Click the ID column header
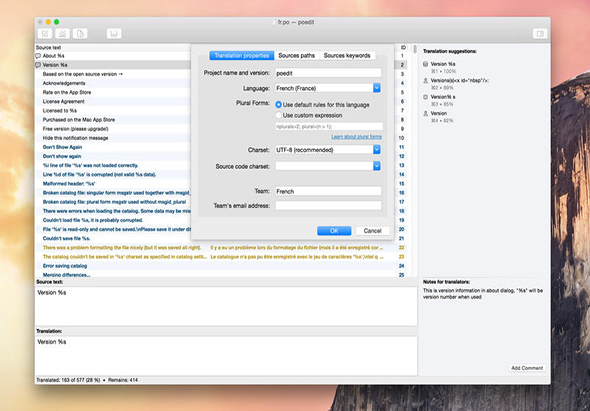The image size is (590, 411). 403,47
